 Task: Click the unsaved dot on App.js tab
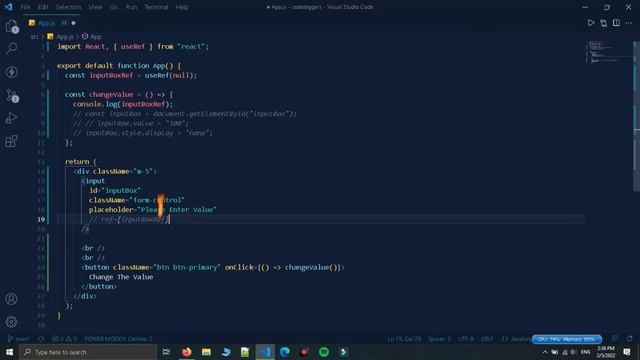[73, 23]
